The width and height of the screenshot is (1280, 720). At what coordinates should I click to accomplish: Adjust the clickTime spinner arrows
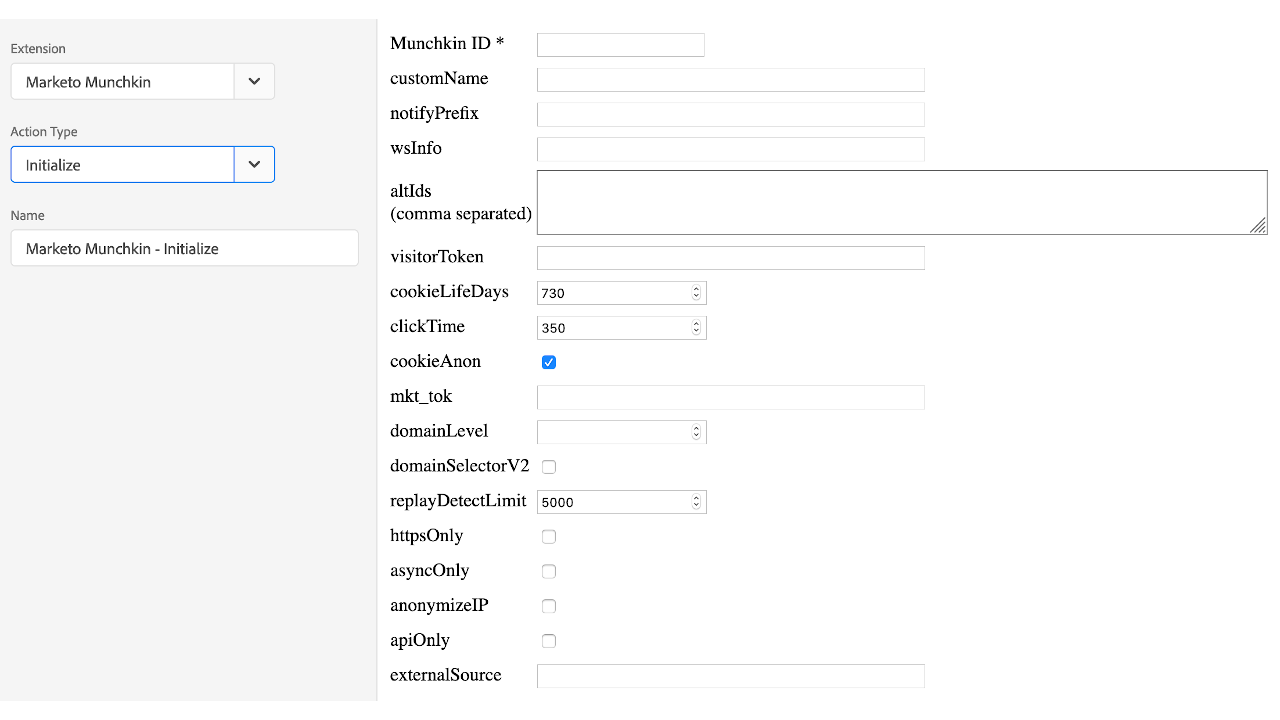697,328
